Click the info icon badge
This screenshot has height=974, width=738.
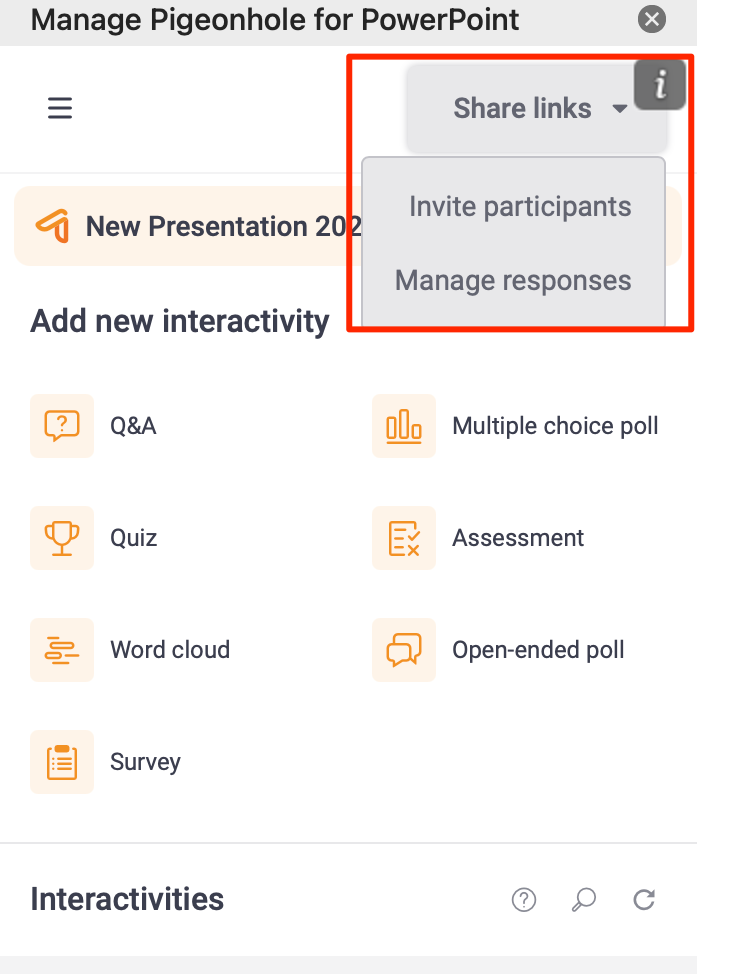[659, 85]
